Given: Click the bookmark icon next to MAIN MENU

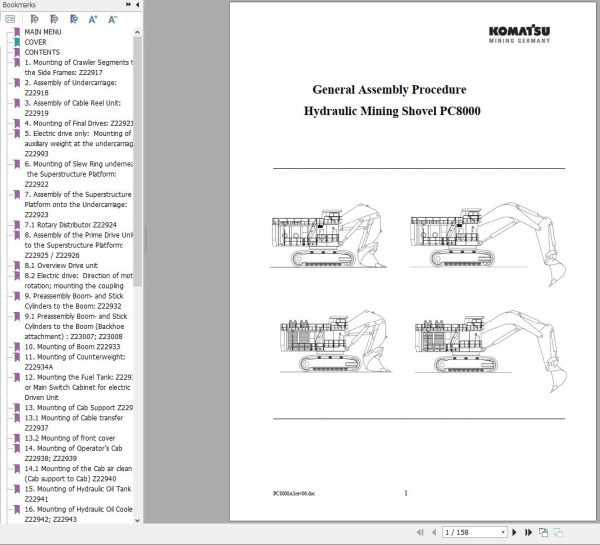Looking at the screenshot, I should point(17,32).
